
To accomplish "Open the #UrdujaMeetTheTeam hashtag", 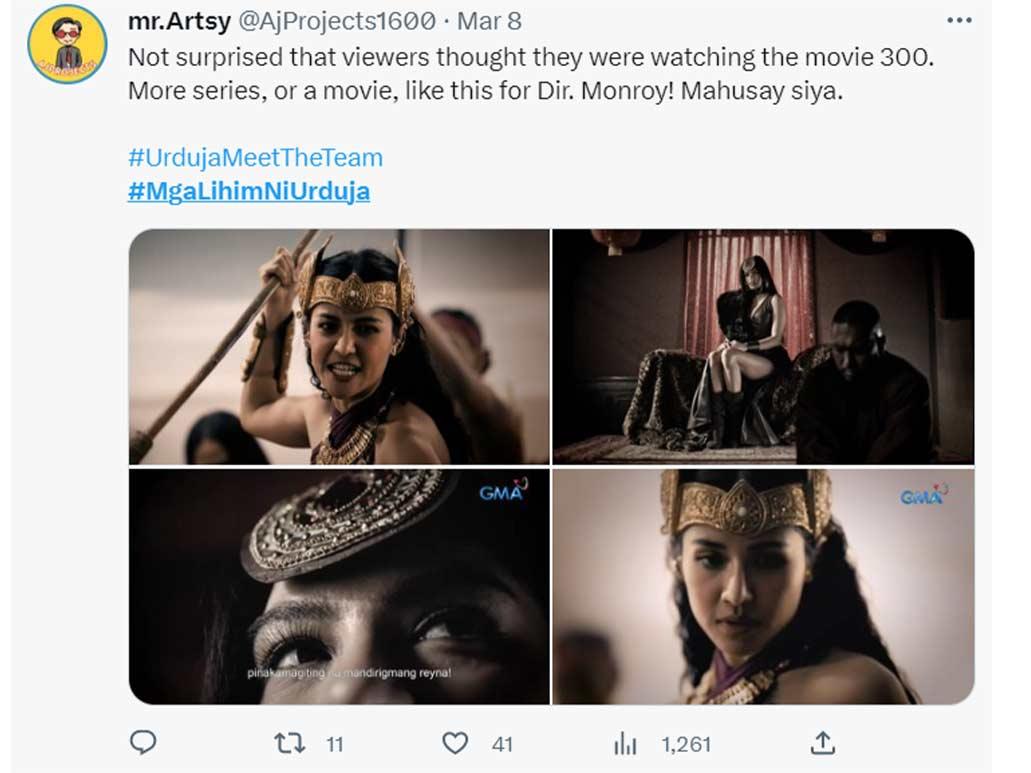I will (255, 157).
